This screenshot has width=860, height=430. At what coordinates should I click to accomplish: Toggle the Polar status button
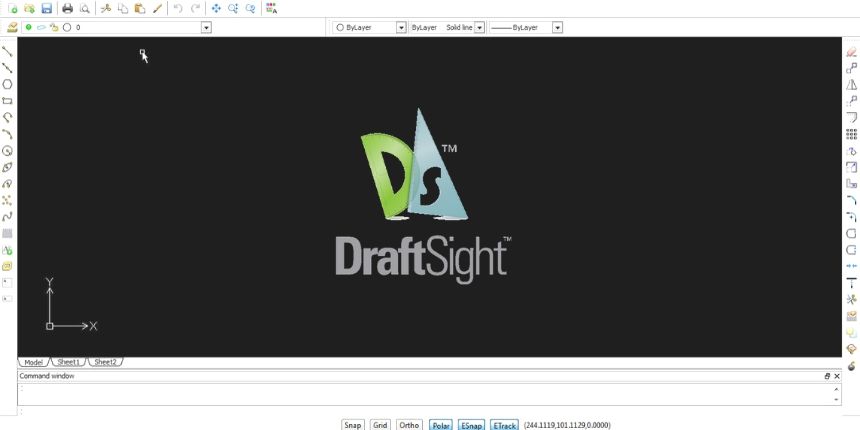pyautogui.click(x=441, y=425)
